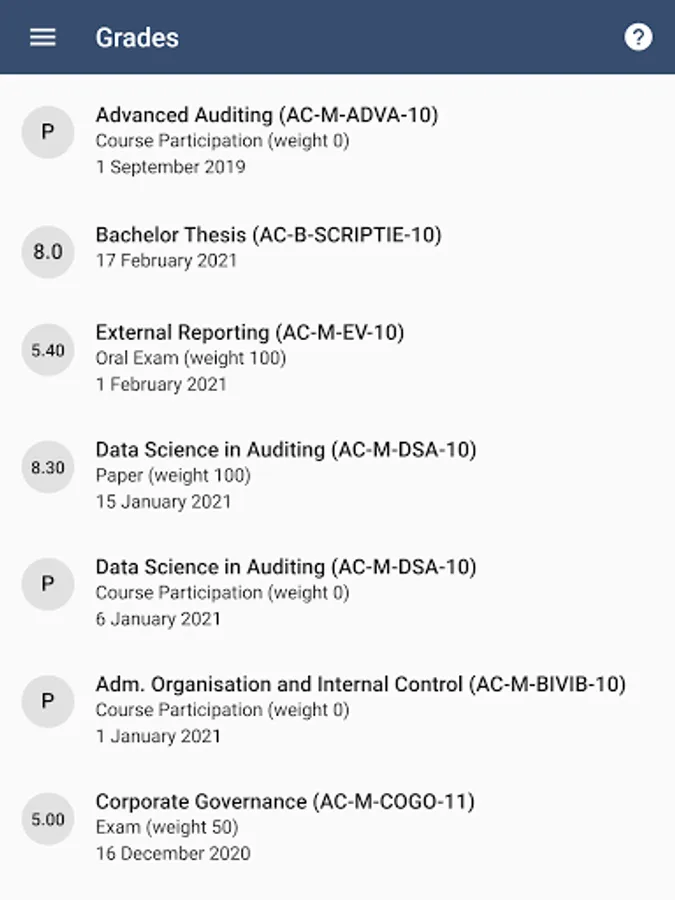The width and height of the screenshot is (675, 900).
Task: Click the 5.00 grade badge
Action: click(x=48, y=819)
